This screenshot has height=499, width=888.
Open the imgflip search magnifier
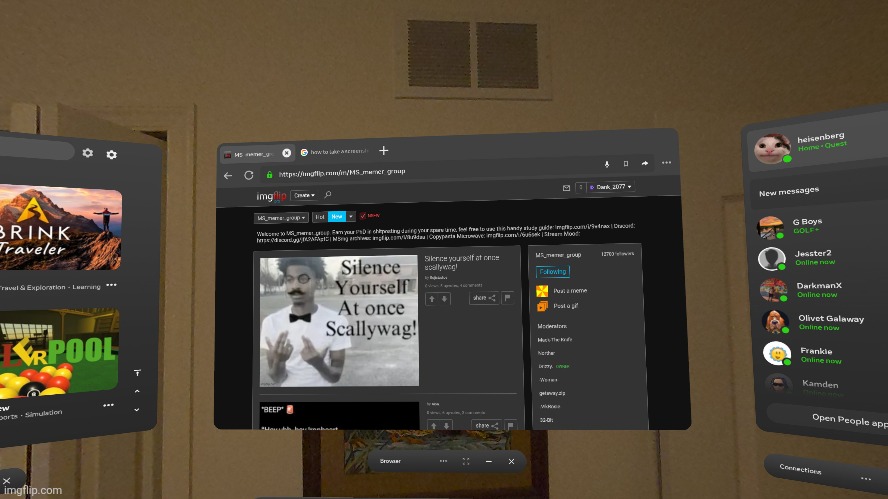click(x=327, y=195)
